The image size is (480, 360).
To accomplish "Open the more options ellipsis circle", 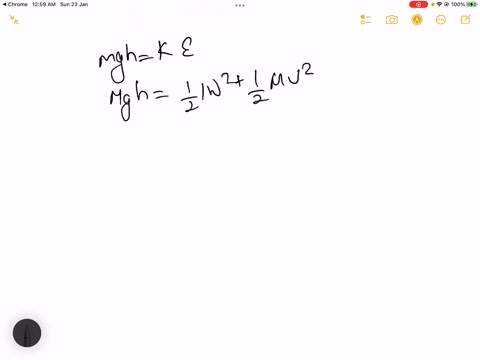I will click(441, 20).
